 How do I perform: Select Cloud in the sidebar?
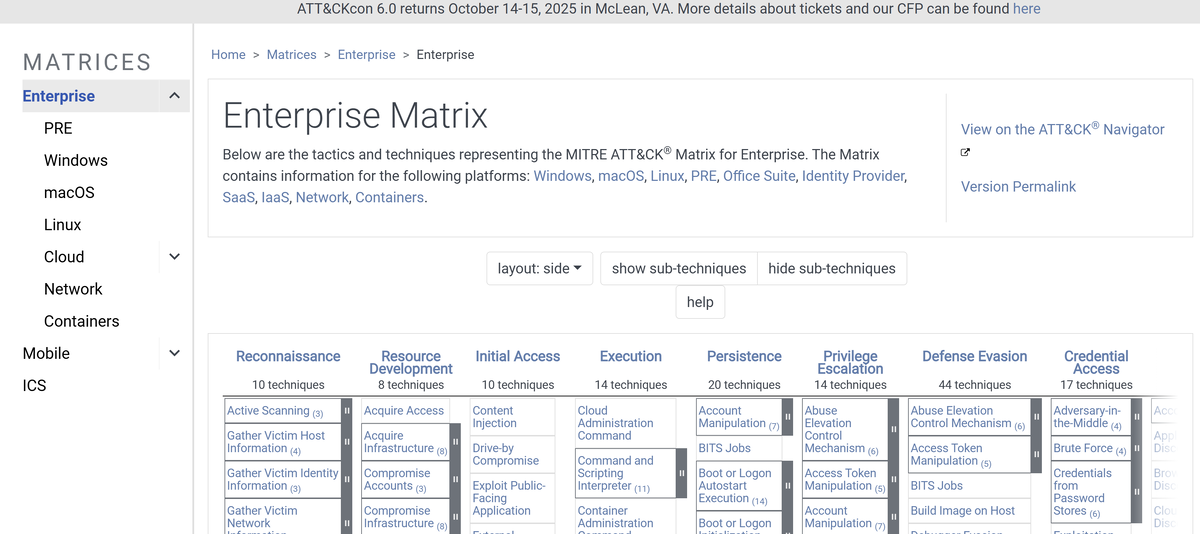click(x=64, y=257)
